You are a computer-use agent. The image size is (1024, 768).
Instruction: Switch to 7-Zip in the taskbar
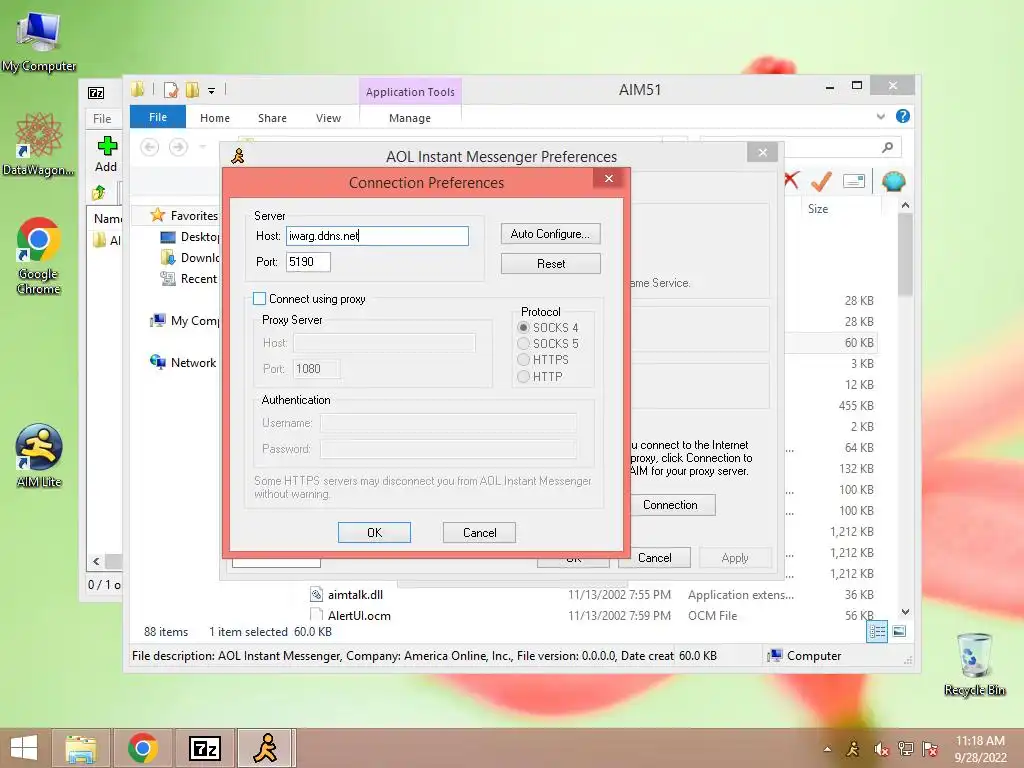pos(204,748)
